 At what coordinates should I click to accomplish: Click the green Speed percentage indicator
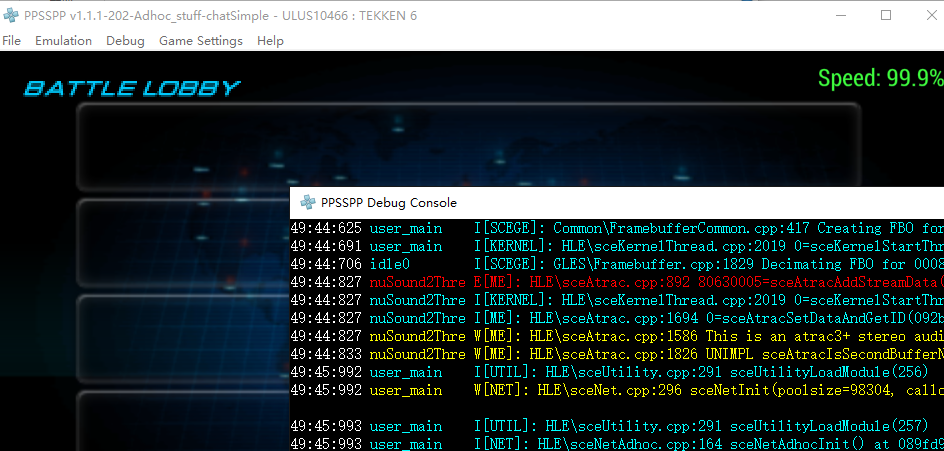880,78
